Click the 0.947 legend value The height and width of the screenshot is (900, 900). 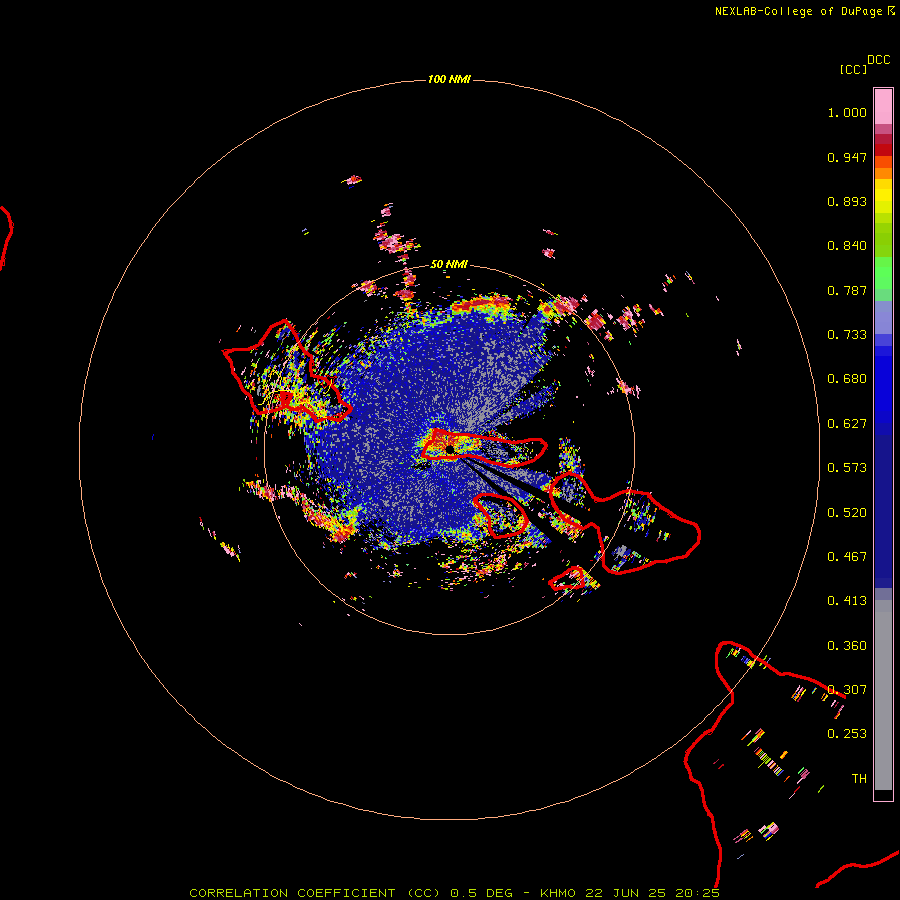pyautogui.click(x=847, y=157)
